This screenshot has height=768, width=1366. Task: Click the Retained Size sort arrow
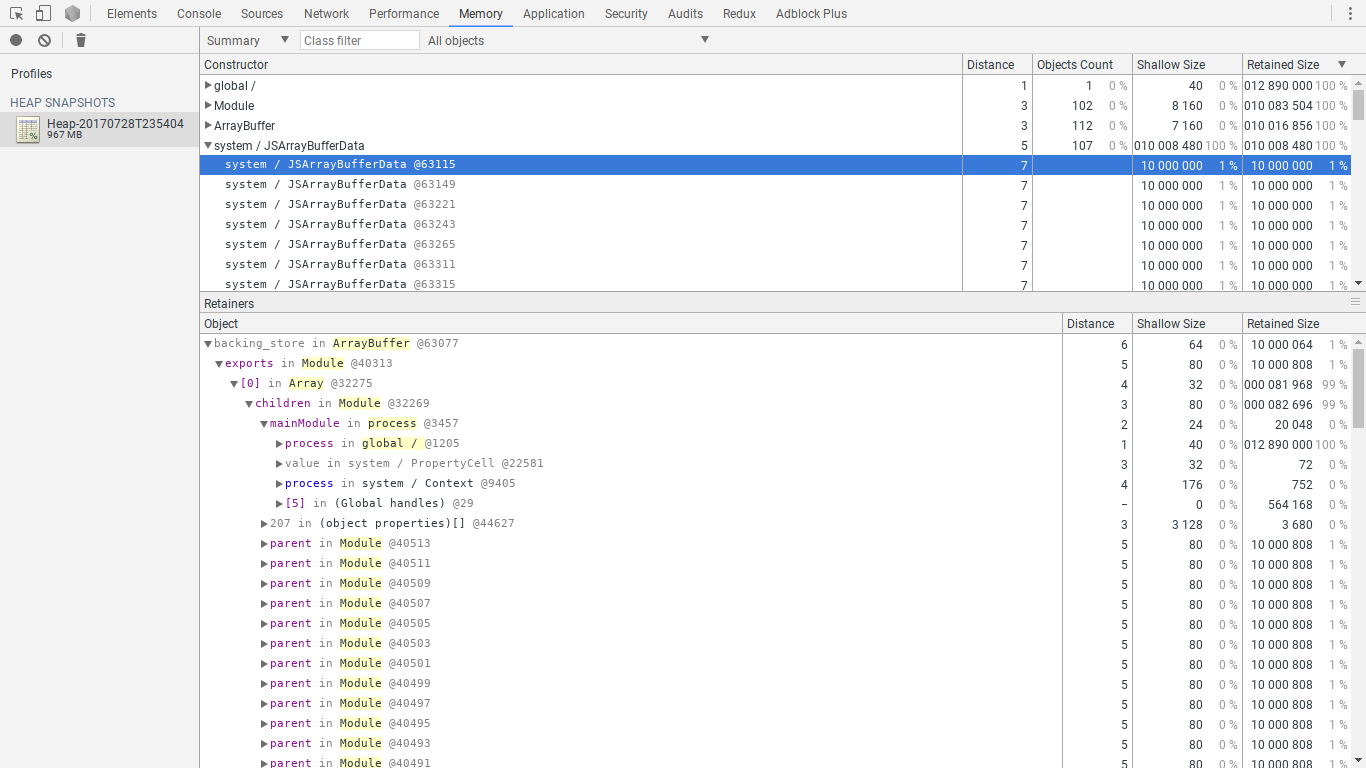coord(1342,64)
